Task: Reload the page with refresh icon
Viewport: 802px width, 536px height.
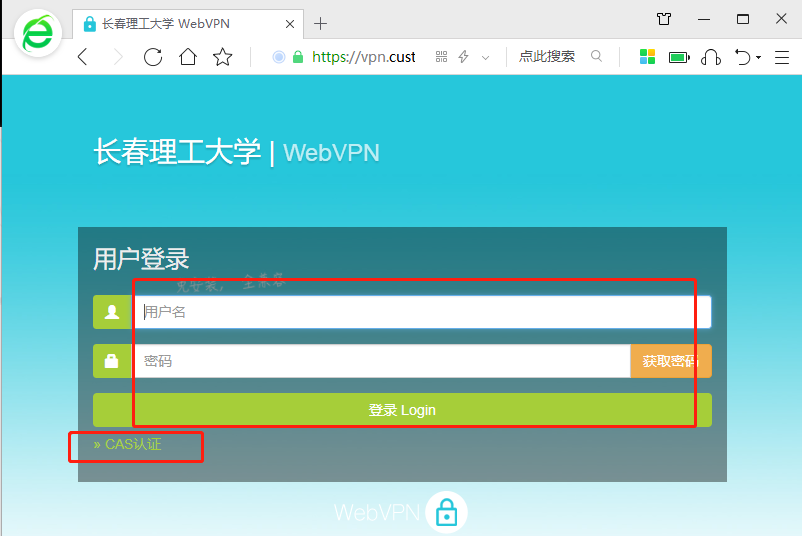Action: 153,57
